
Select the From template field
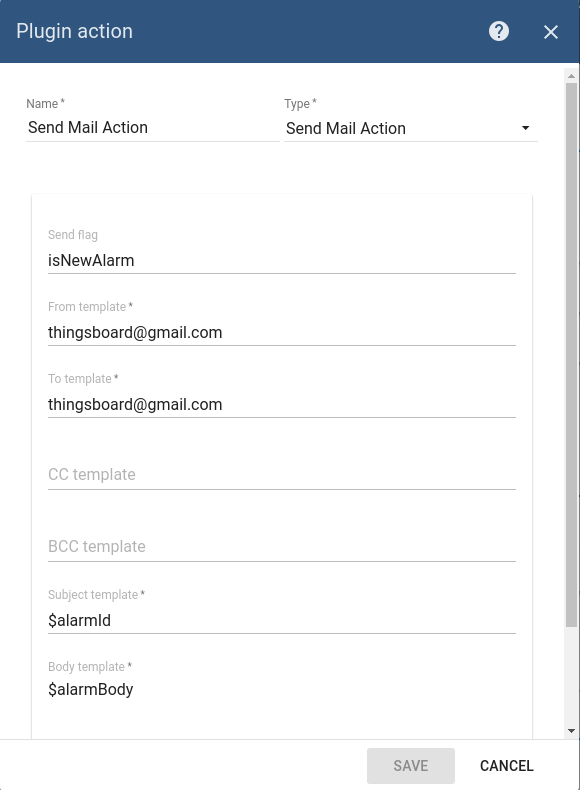coord(282,333)
